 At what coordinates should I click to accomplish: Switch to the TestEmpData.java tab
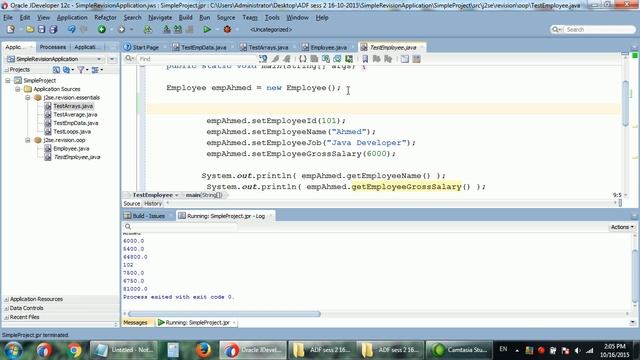click(x=203, y=47)
